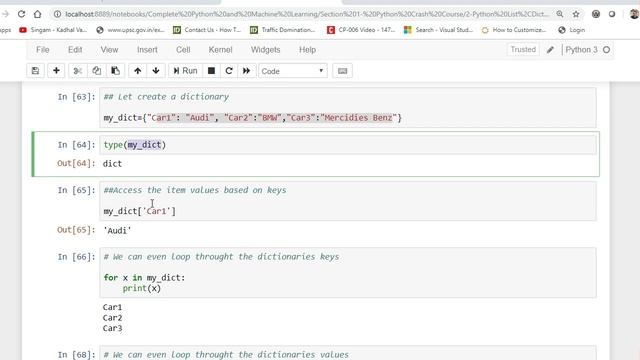
Task: Open the command palette keyboard icon
Action: click(342, 71)
